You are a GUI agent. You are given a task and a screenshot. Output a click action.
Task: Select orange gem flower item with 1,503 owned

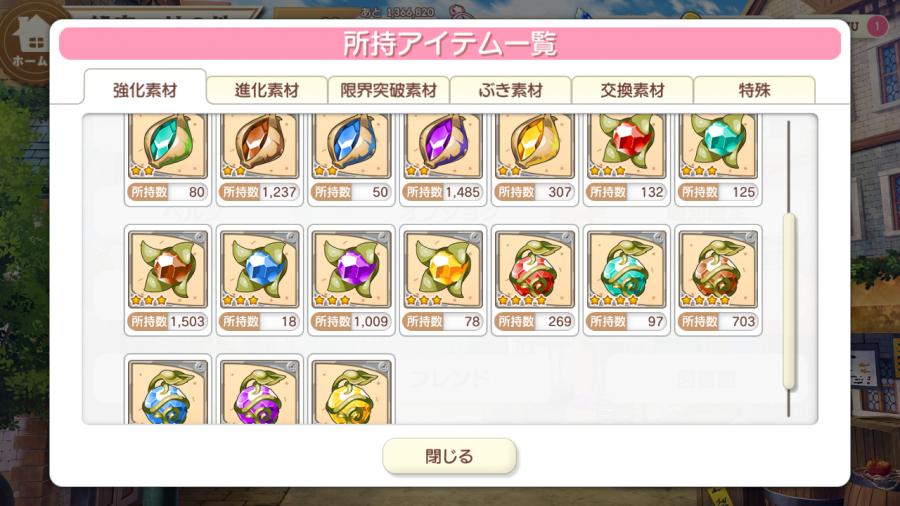point(168,280)
